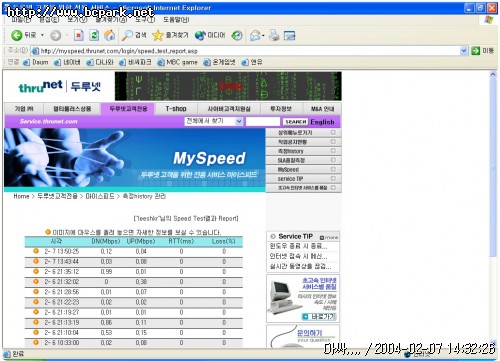Click orange icon of row 2-7 13:43:44
Viewport: 500px width, 361px height.
[x=36, y=261]
